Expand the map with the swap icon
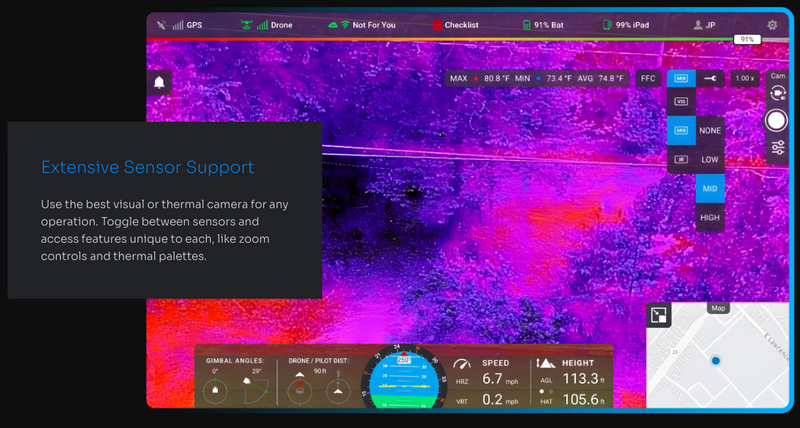 pos(658,316)
